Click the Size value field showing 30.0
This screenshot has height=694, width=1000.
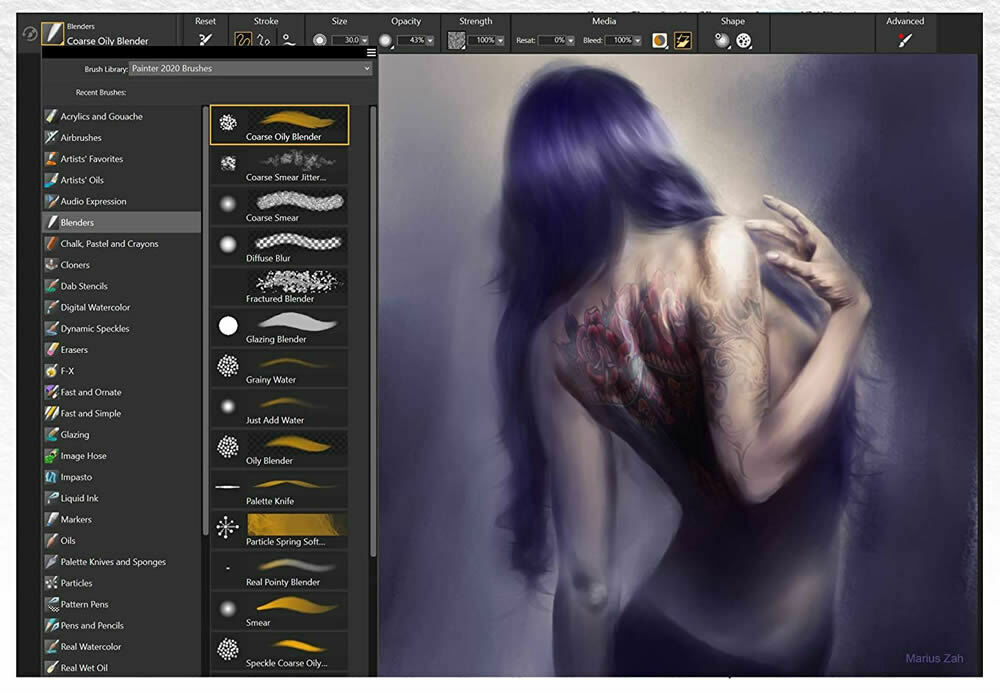click(x=344, y=41)
